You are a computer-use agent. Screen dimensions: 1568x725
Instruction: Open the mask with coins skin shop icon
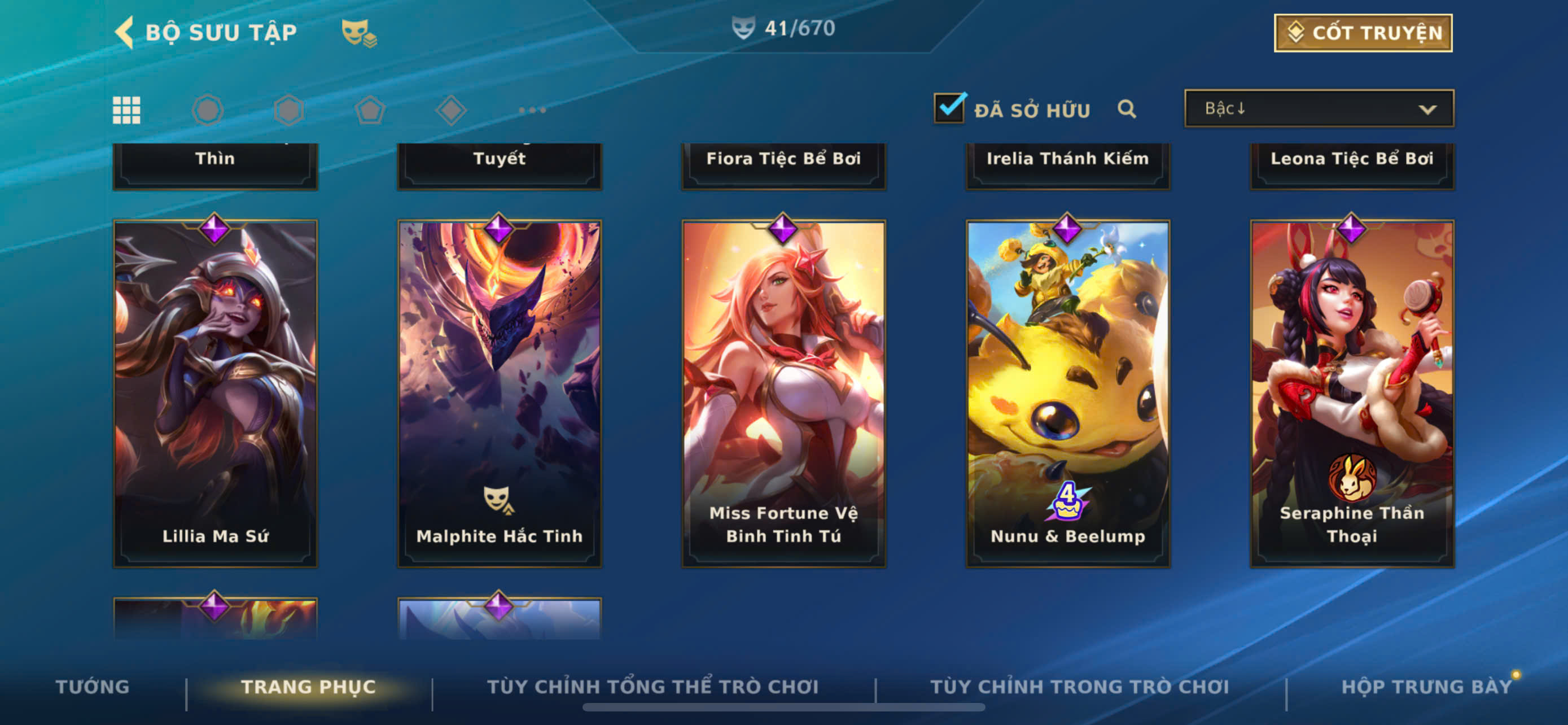[x=359, y=32]
